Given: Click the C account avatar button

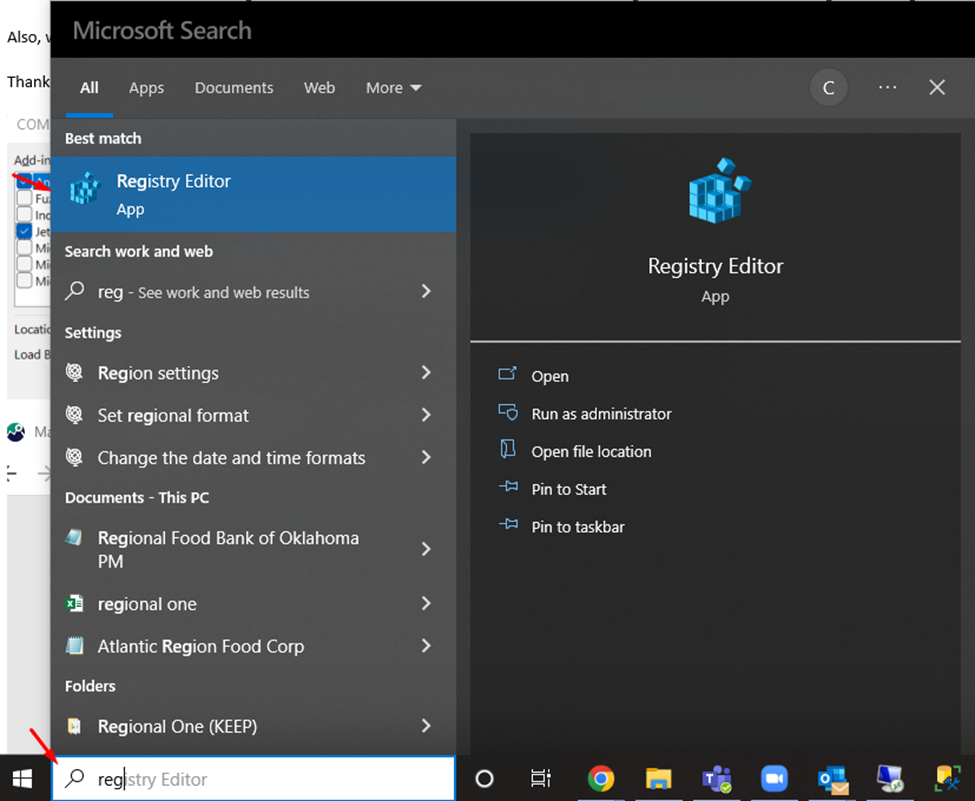Looking at the screenshot, I should pos(828,88).
